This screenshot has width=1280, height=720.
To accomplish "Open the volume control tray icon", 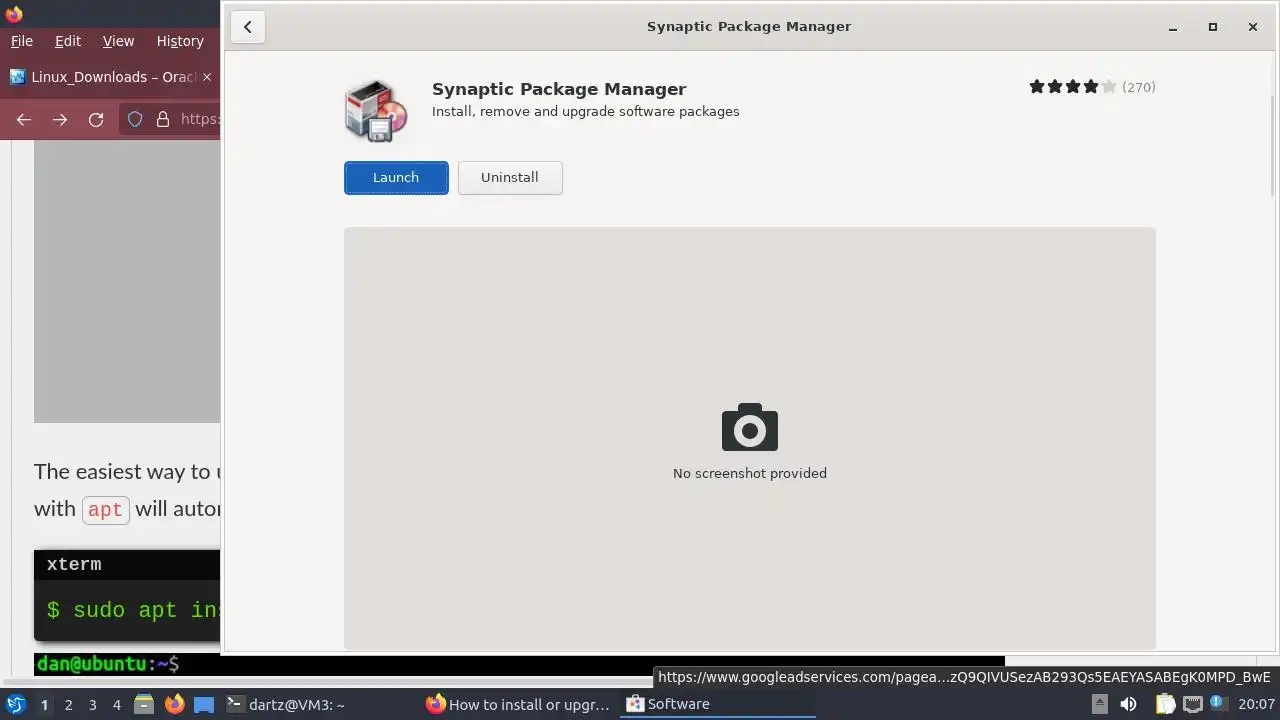I will [x=1128, y=704].
